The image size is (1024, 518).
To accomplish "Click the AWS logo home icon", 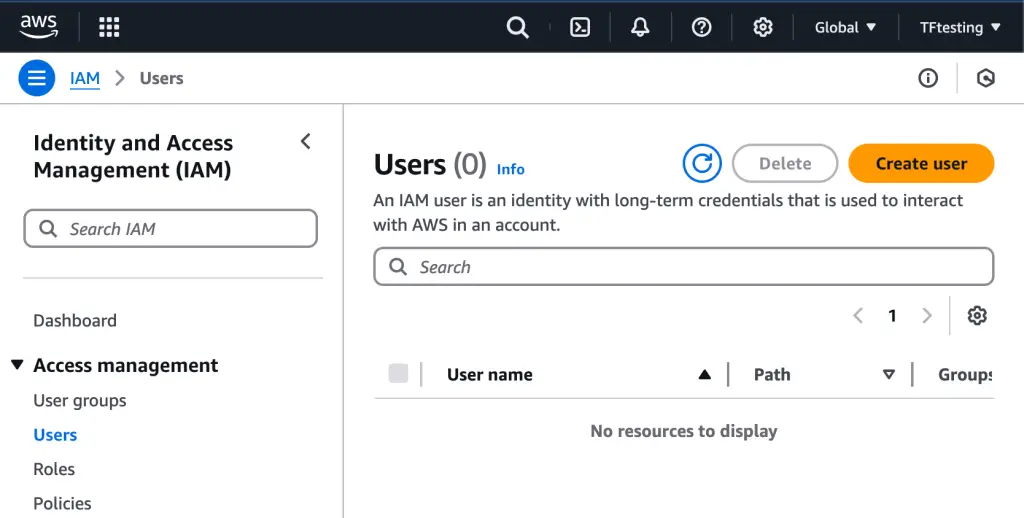I will [39, 27].
